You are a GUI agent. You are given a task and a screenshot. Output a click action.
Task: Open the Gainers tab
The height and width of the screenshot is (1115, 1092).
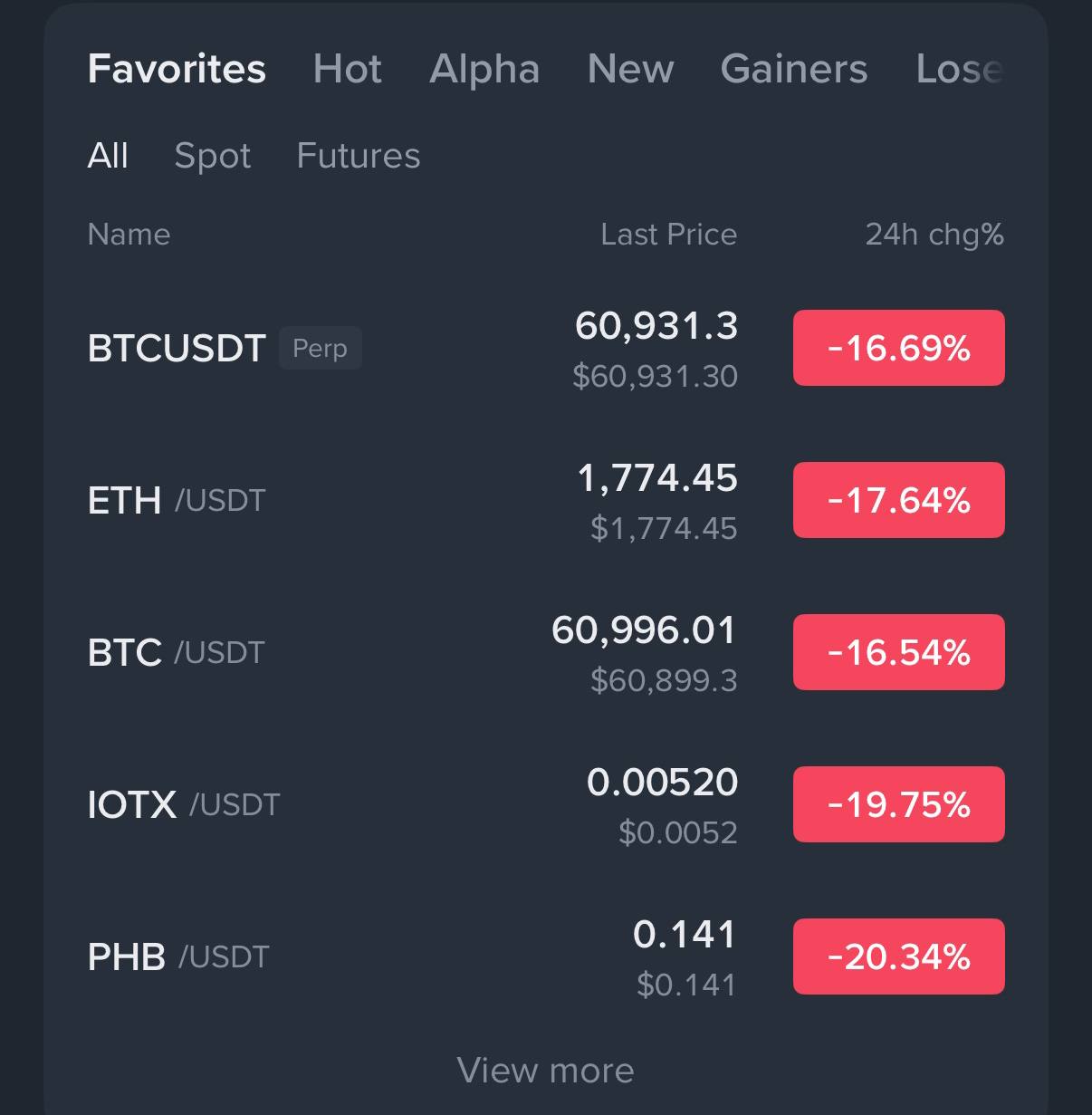793,69
